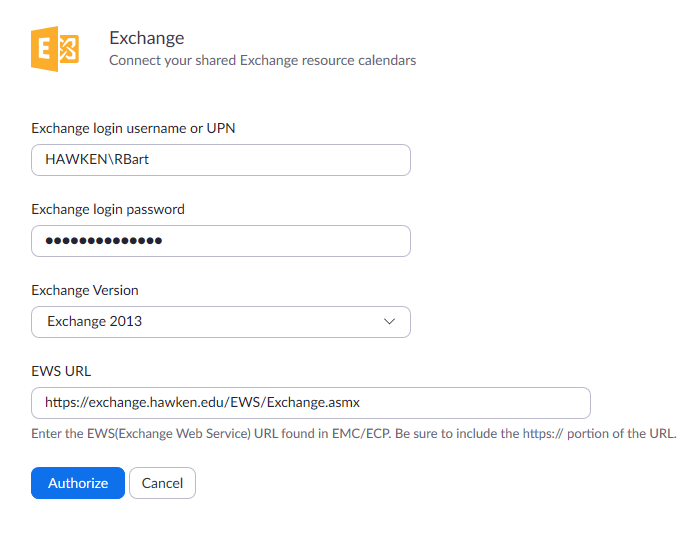The image size is (693, 538).
Task: Click the 'Exchange 2013' selected value text
Action: 95,321
